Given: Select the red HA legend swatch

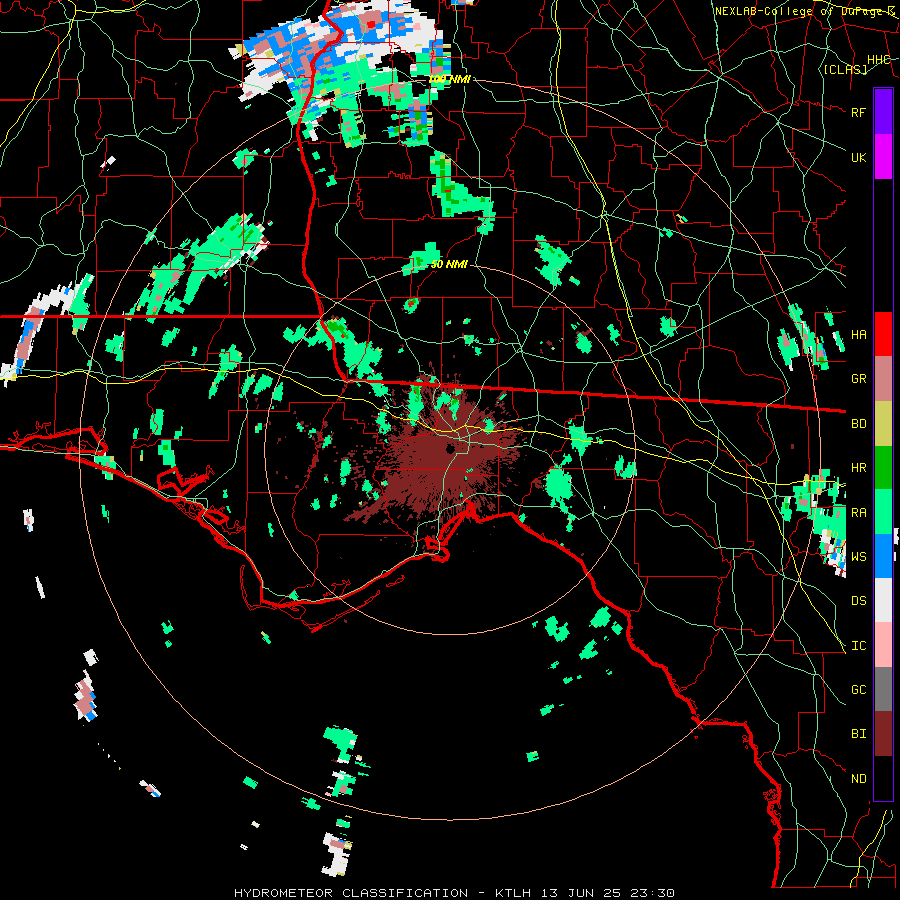Looking at the screenshot, I should click(x=883, y=334).
